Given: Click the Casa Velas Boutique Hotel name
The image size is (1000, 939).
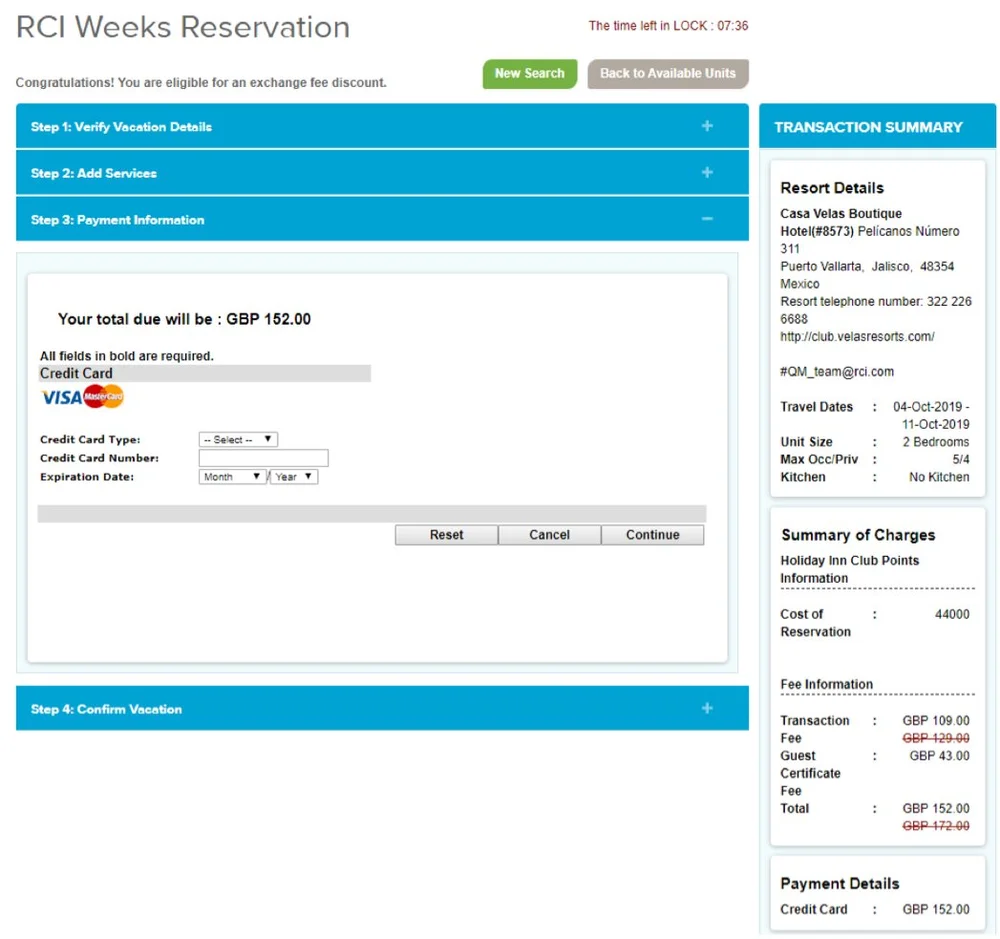Looking at the screenshot, I should tap(841, 223).
